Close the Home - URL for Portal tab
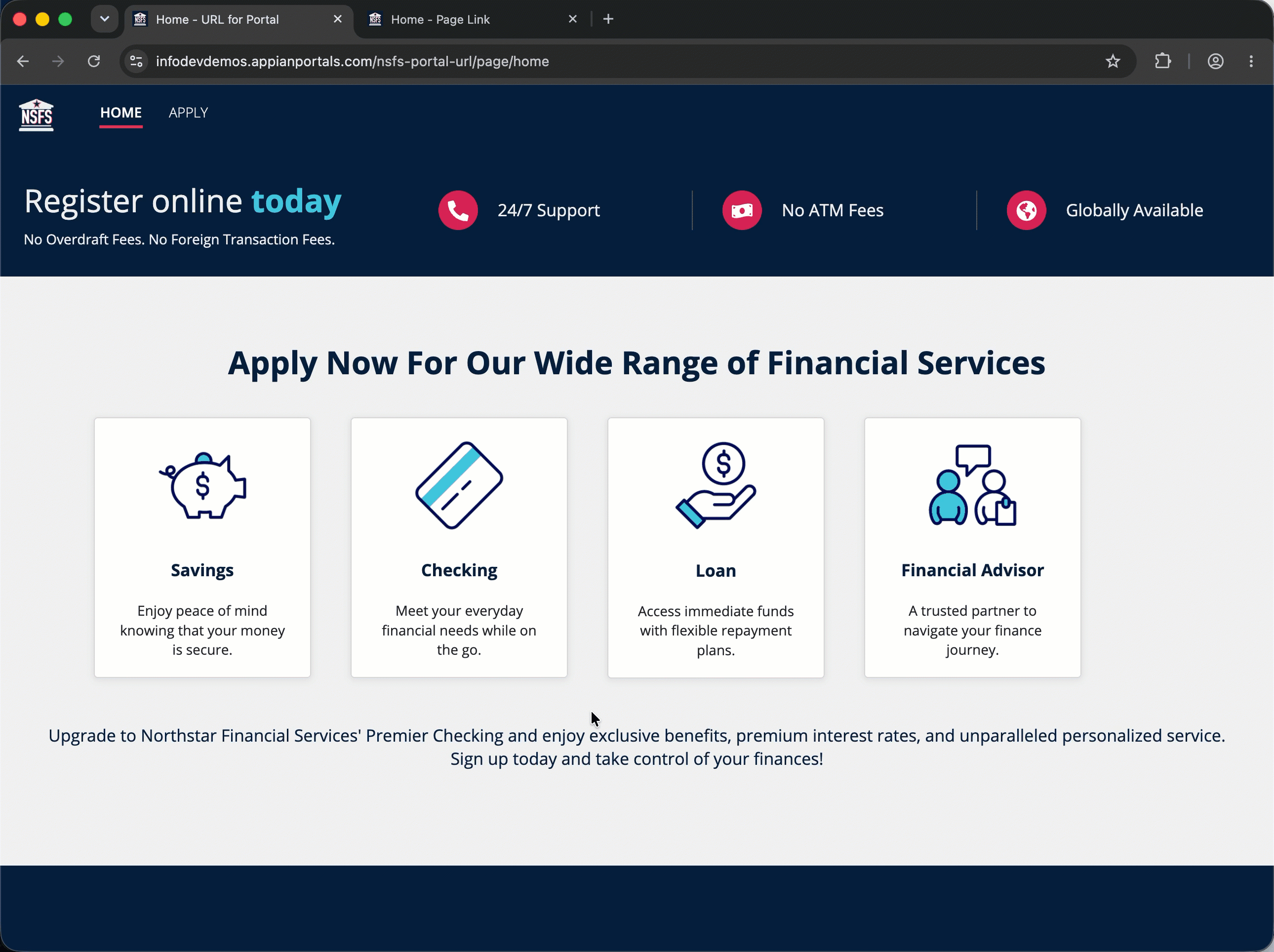Viewport: 1274px width, 952px height. (337, 19)
